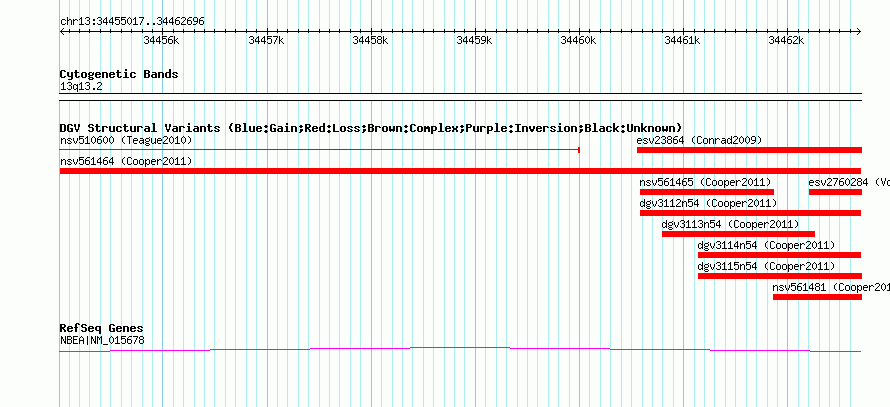The height and width of the screenshot is (407, 890).
Task: Click the right arrowhead of the ruler
Action: click(x=859, y=32)
